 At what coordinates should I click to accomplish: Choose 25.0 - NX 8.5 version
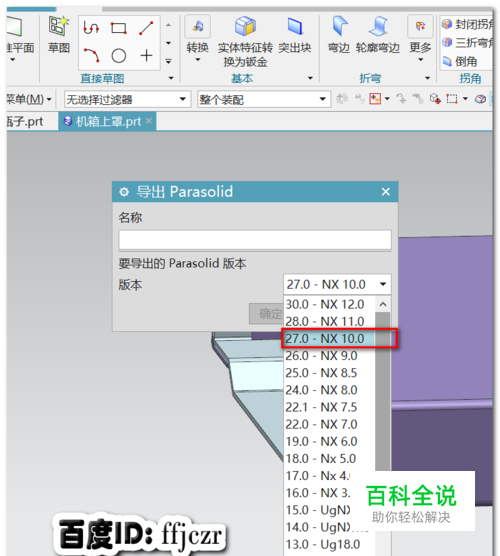[329, 373]
